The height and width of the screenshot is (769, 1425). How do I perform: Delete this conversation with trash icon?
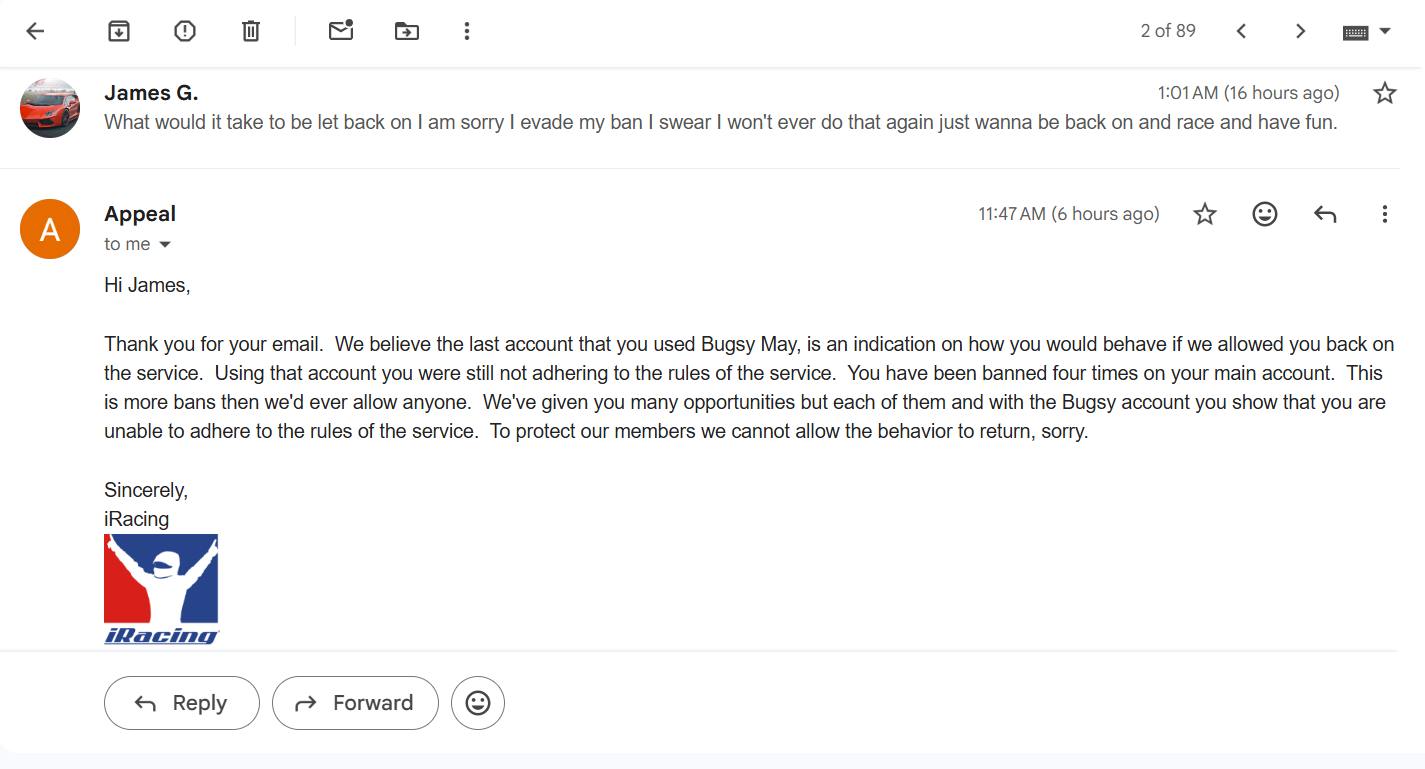[x=251, y=31]
